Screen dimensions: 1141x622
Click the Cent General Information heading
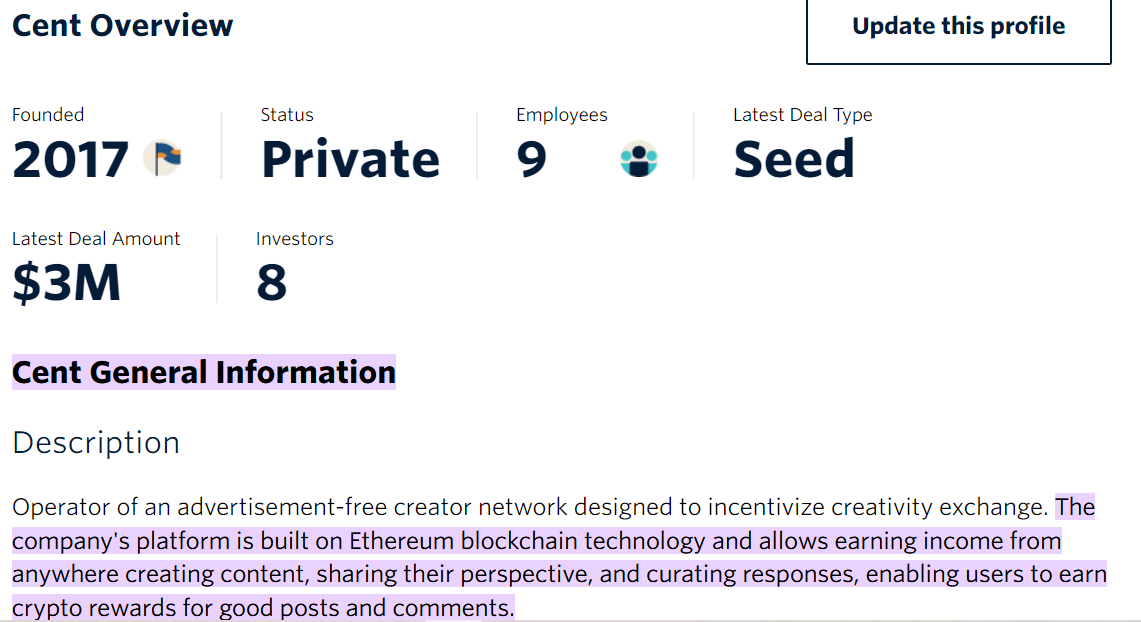(x=204, y=372)
